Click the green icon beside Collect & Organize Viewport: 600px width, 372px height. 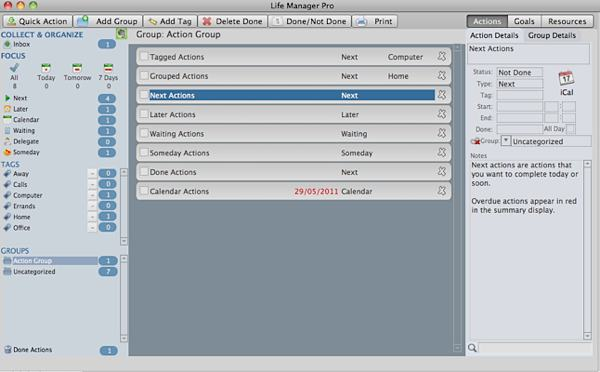[x=121, y=34]
